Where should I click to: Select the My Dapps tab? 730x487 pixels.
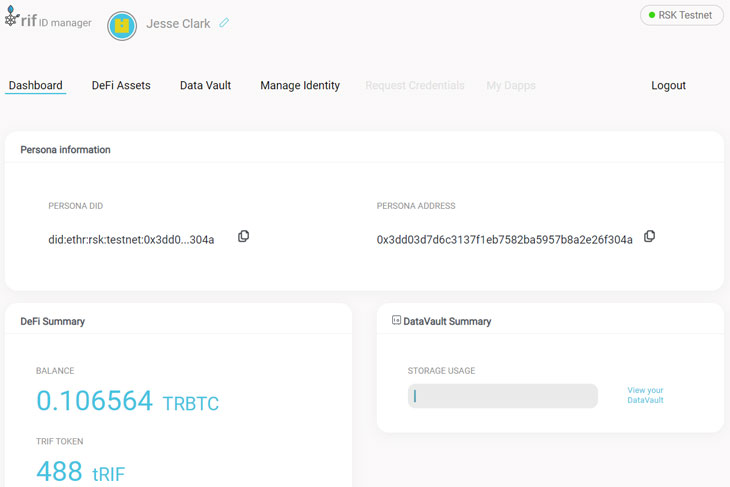(x=511, y=86)
